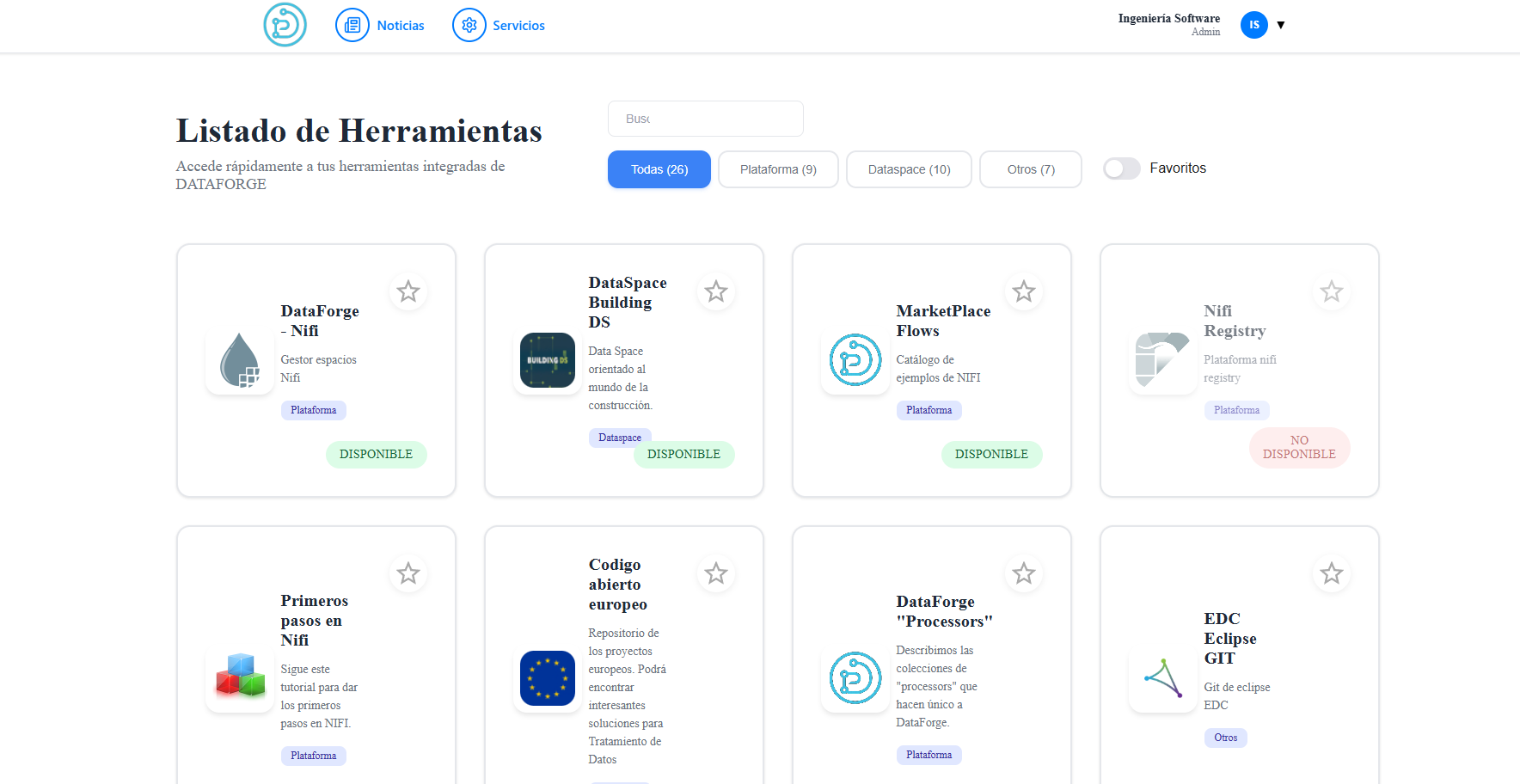The height and width of the screenshot is (784, 1520).
Task: Select the Otros (7) filter tab
Action: [1031, 169]
